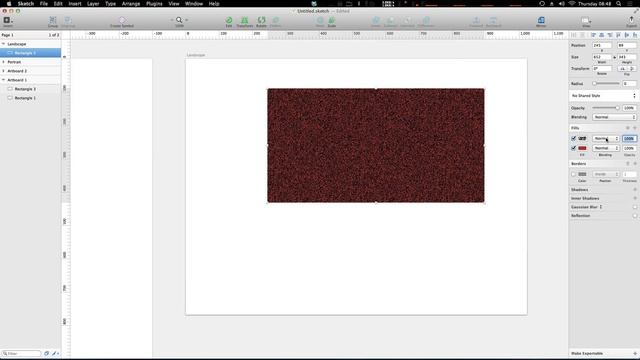Open the red fill blending dropdown
Screen dimensions: 640x360
pos(606,148)
